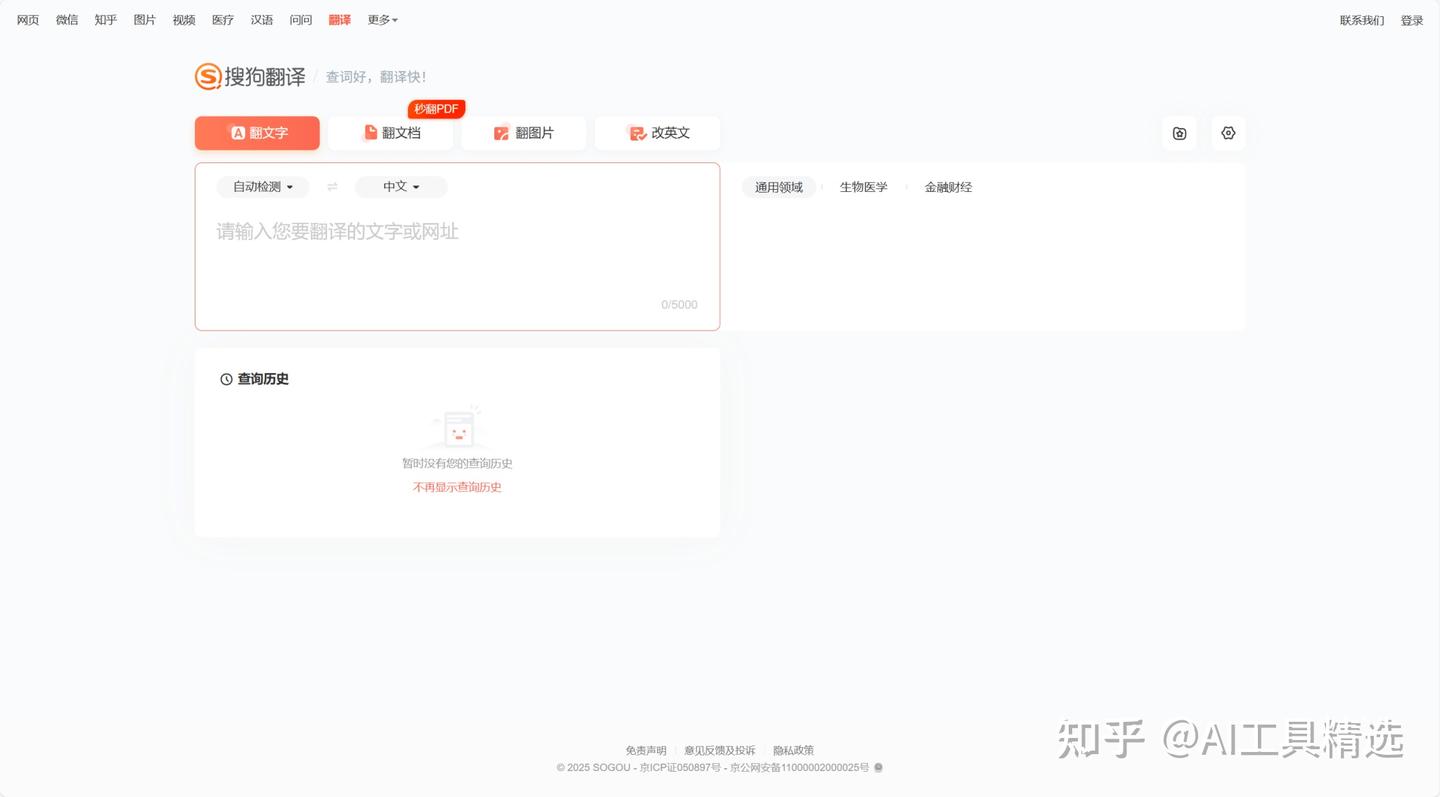
Task: Open the 自动检测 source language dropdown
Action: point(263,187)
